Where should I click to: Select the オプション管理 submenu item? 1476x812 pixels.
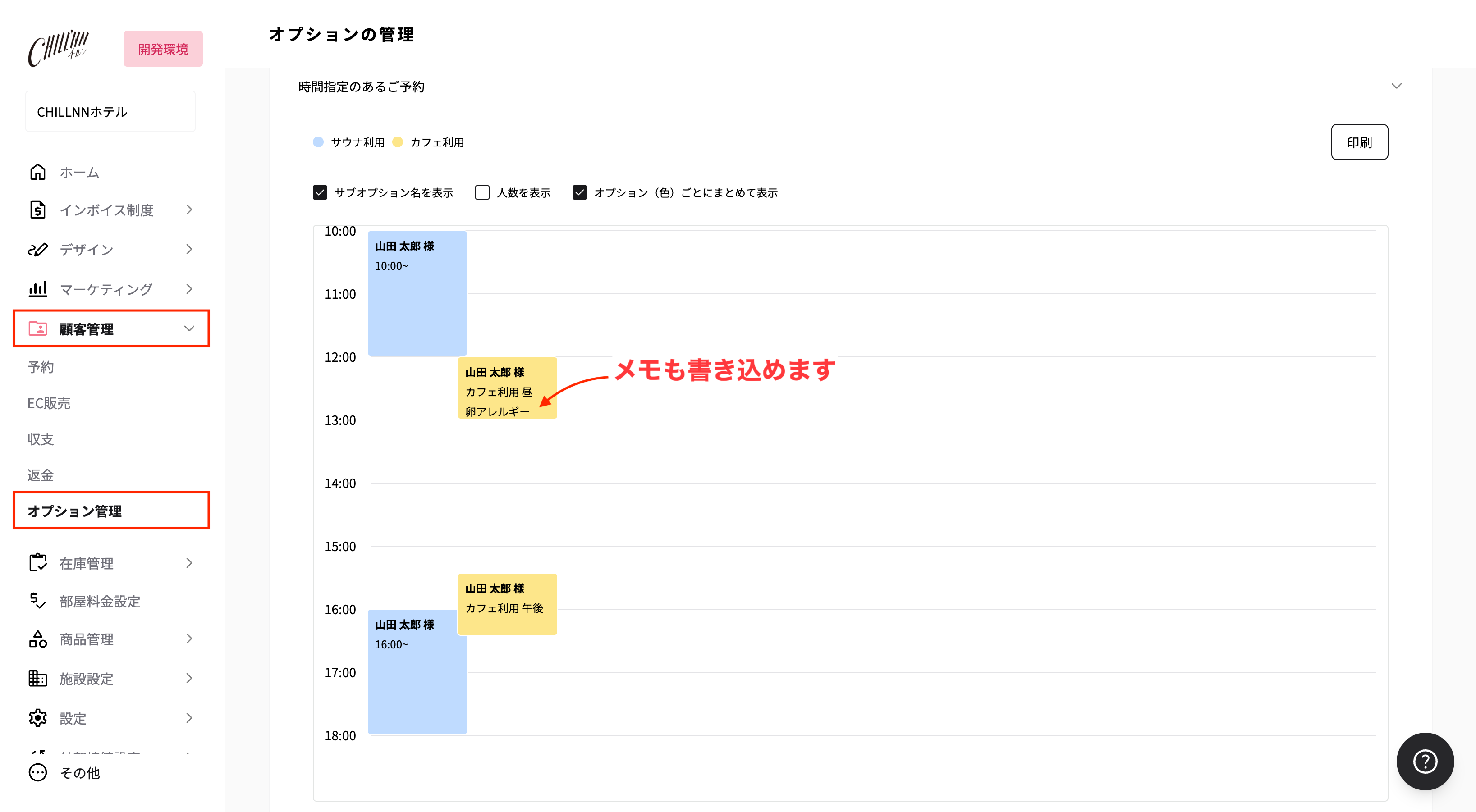coord(111,510)
